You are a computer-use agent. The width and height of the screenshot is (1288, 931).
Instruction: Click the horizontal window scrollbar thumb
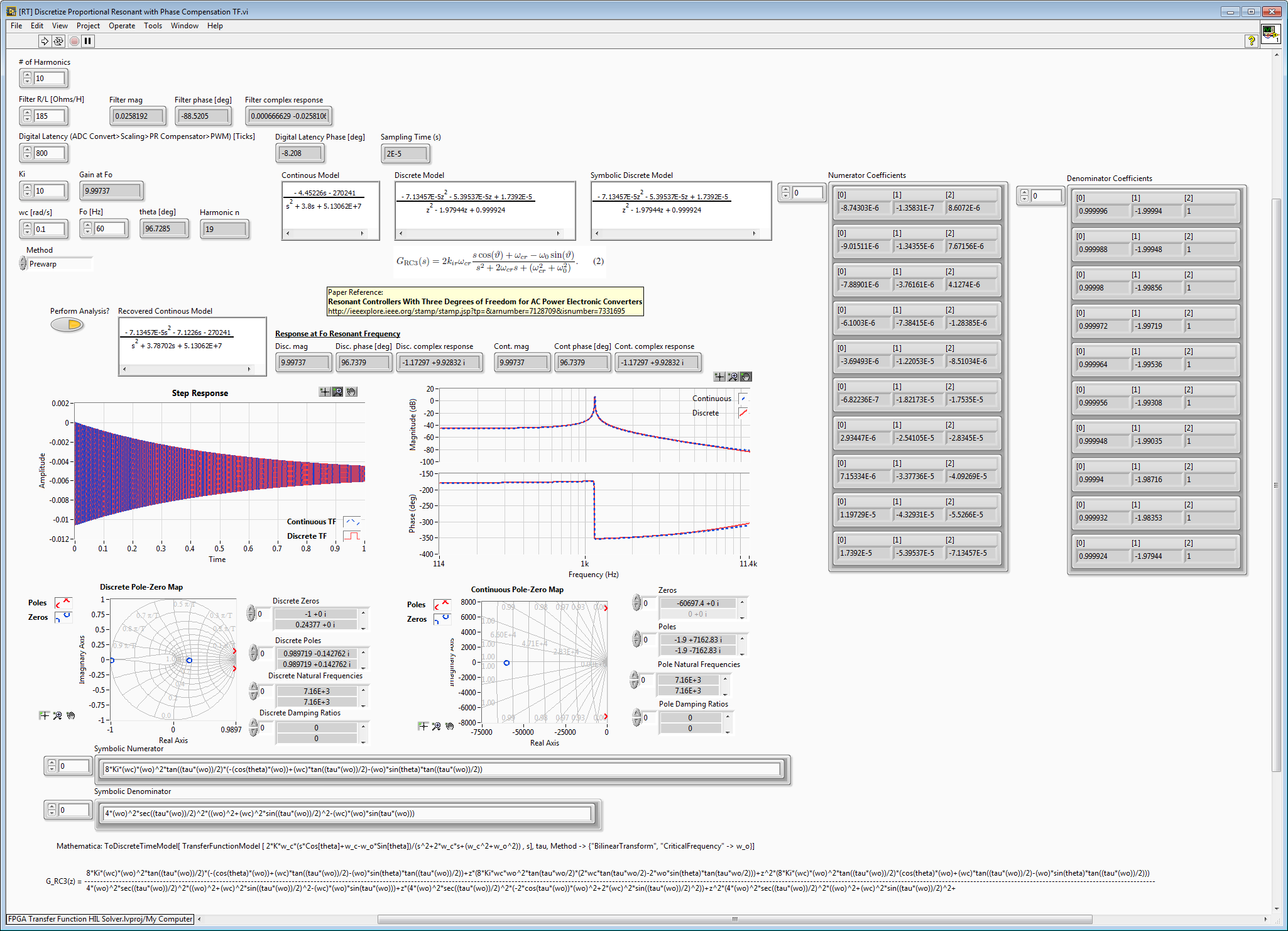[734, 919]
